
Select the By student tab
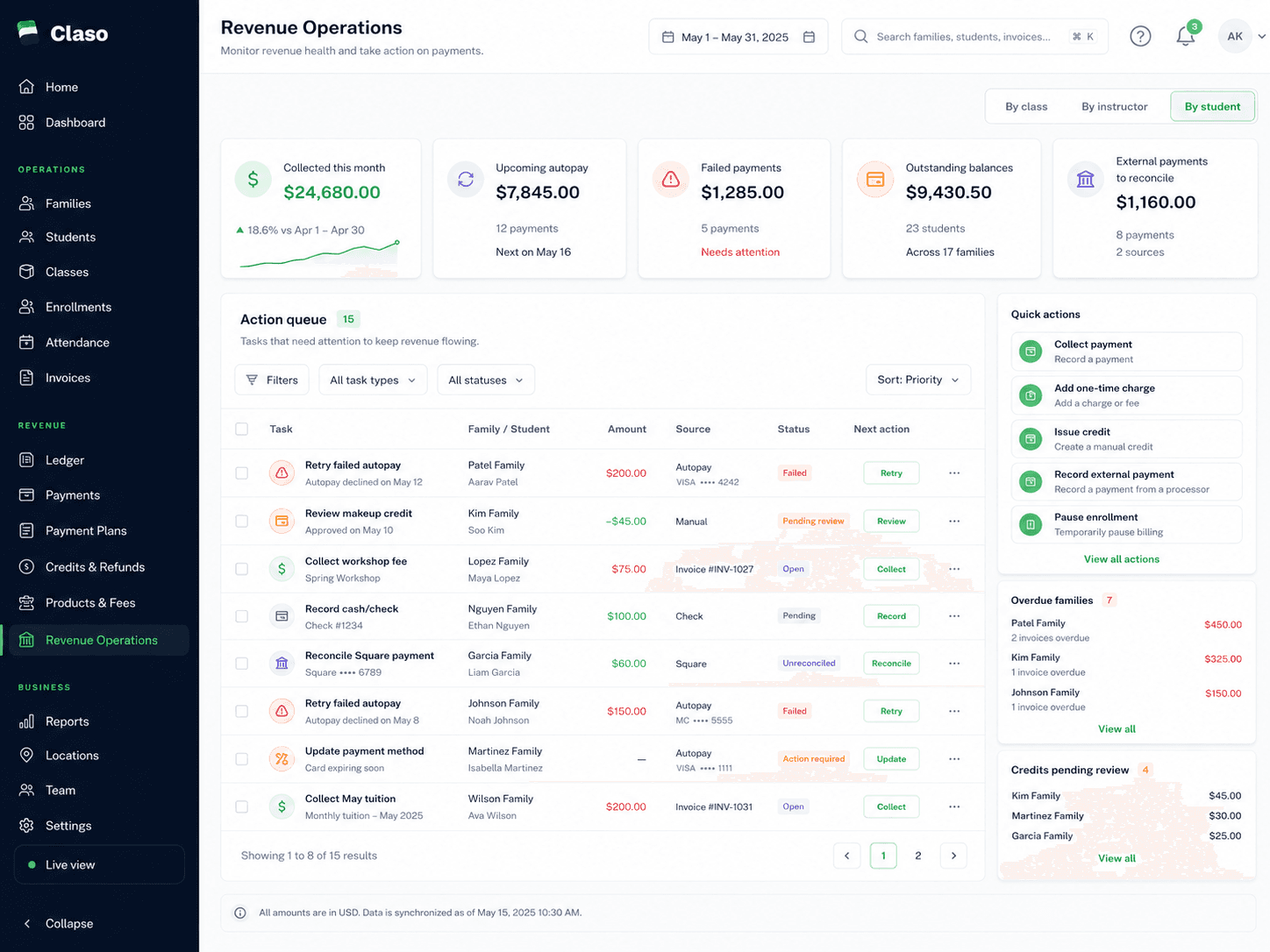point(1213,107)
